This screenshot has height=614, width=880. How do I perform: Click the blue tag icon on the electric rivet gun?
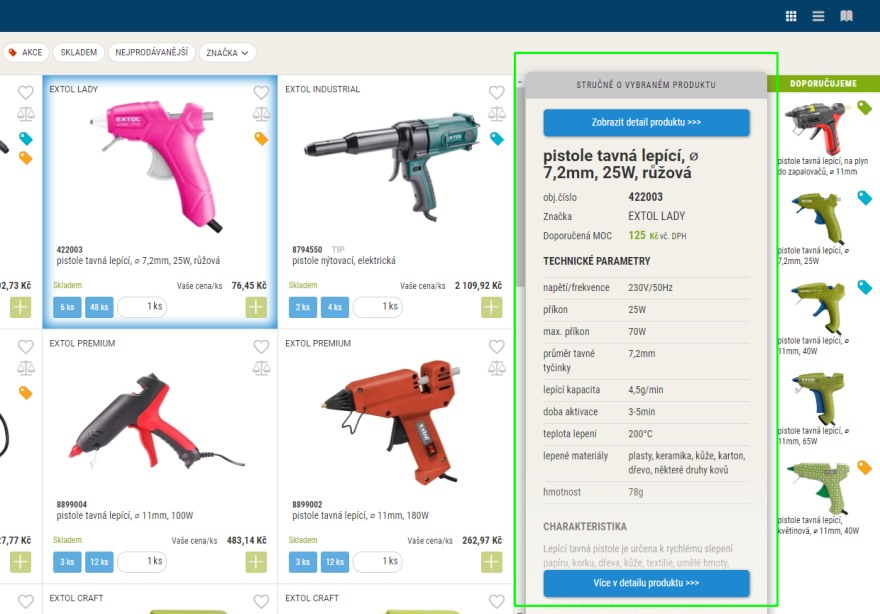tap(497, 138)
